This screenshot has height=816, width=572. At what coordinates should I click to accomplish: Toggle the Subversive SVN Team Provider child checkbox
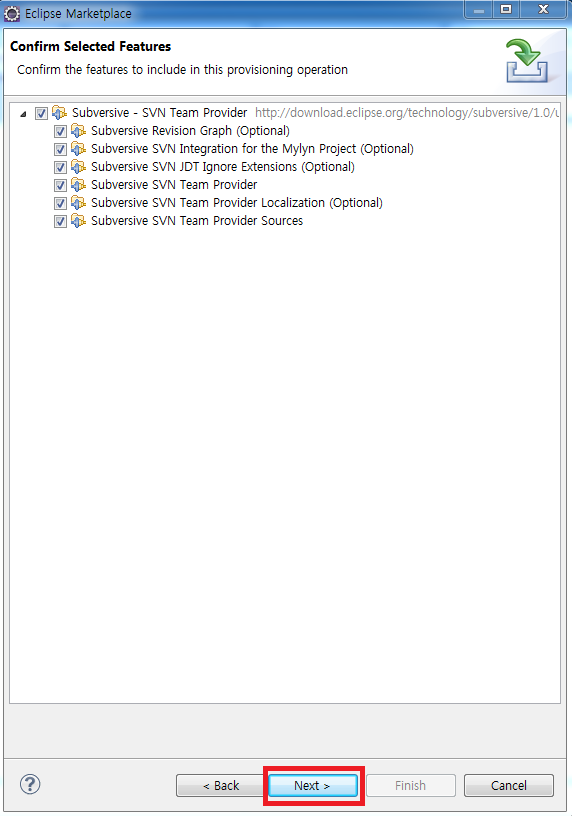tap(60, 185)
